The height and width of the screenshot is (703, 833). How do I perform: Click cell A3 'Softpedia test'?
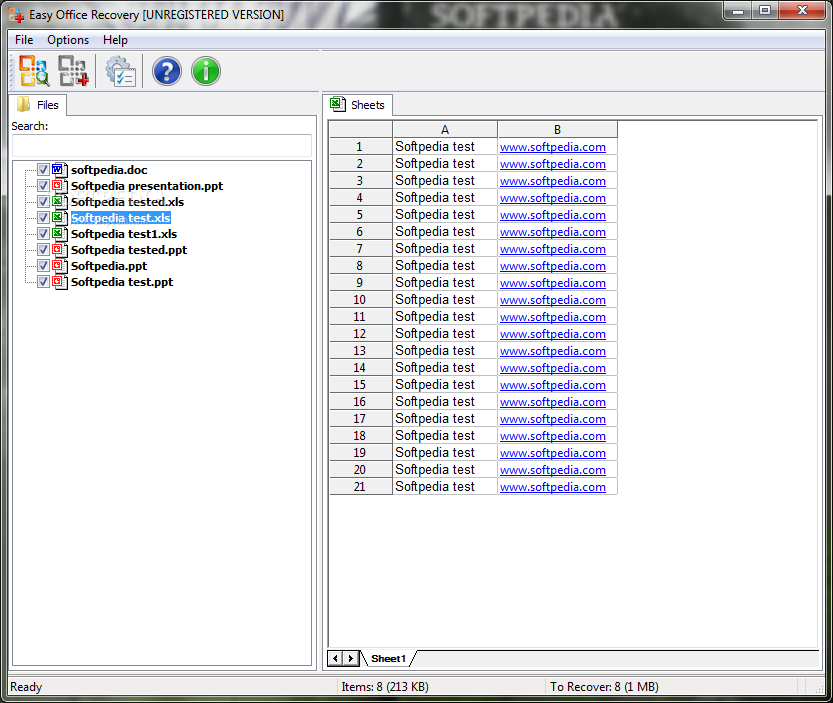coord(445,181)
